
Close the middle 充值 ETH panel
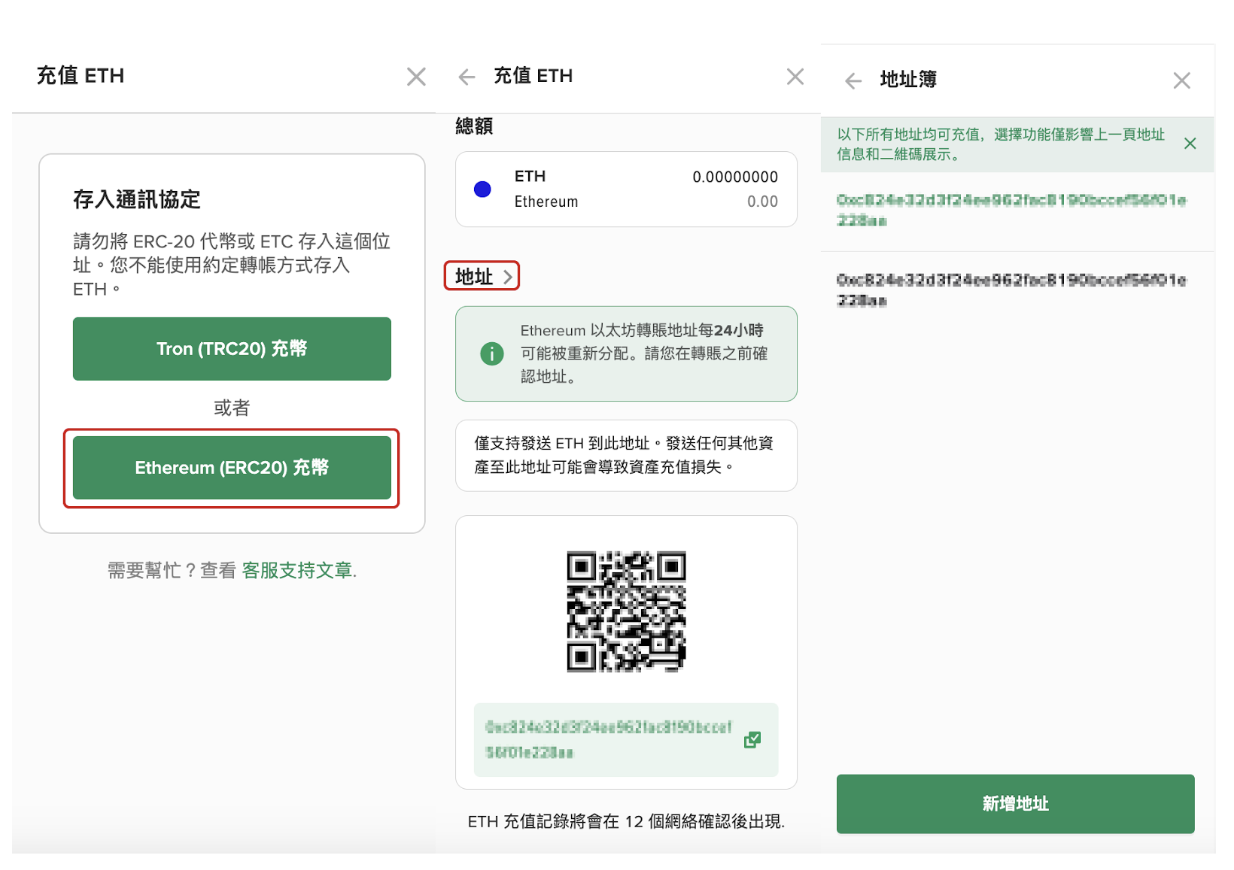[x=795, y=76]
